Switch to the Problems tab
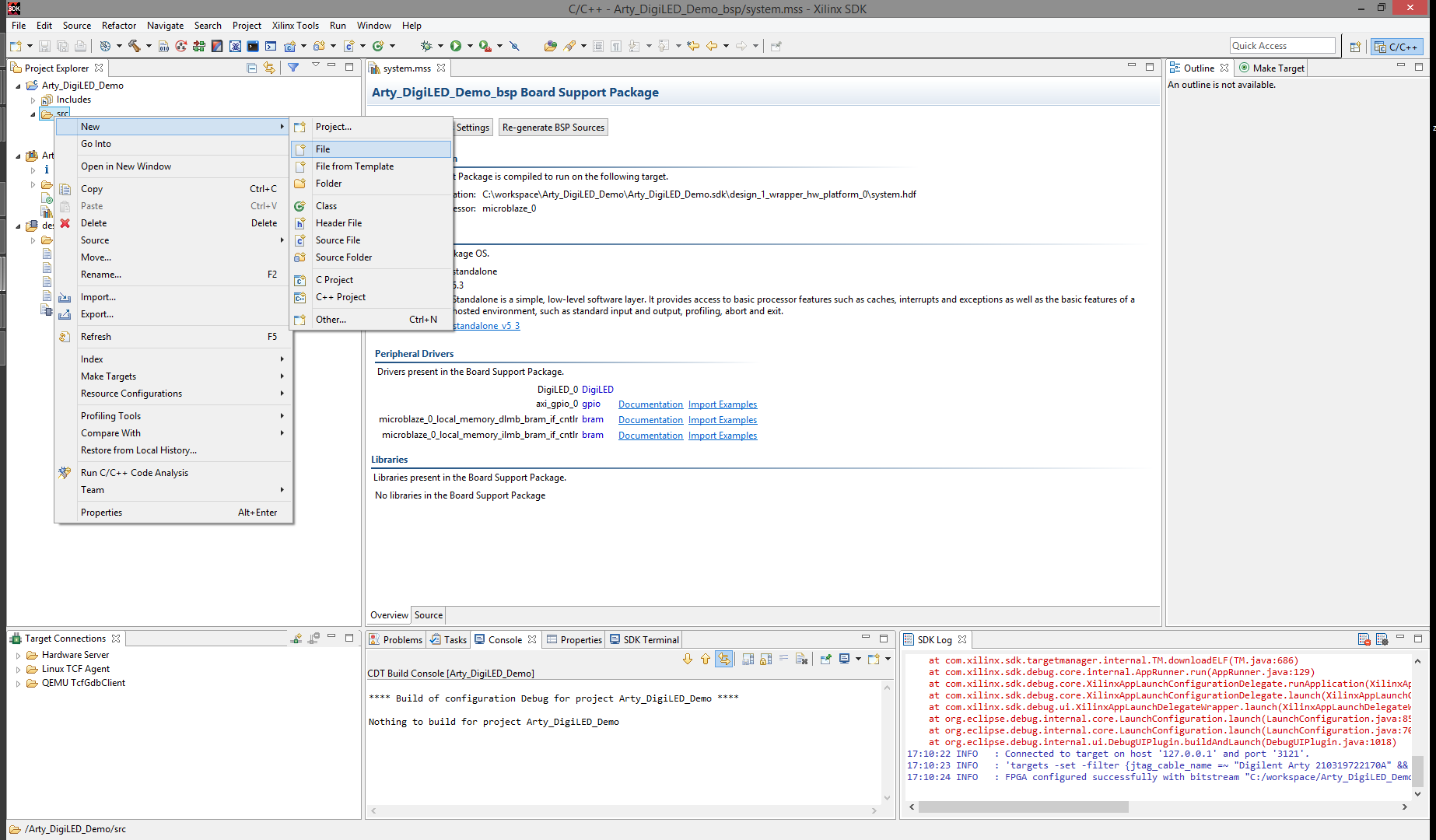 (x=396, y=639)
